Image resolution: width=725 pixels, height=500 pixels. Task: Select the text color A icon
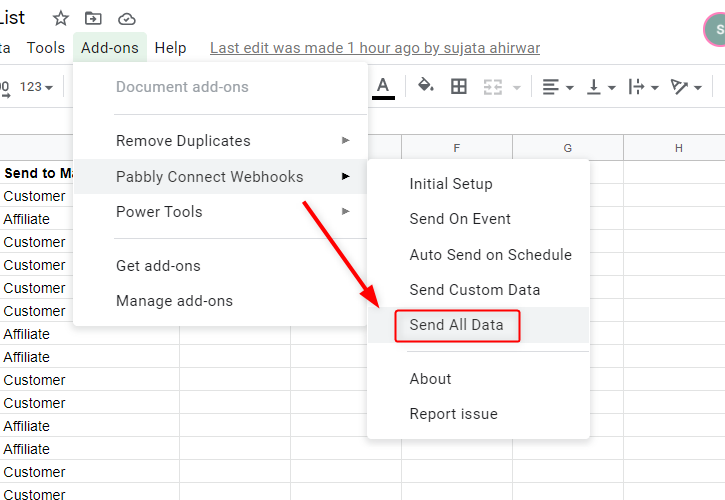click(x=383, y=87)
